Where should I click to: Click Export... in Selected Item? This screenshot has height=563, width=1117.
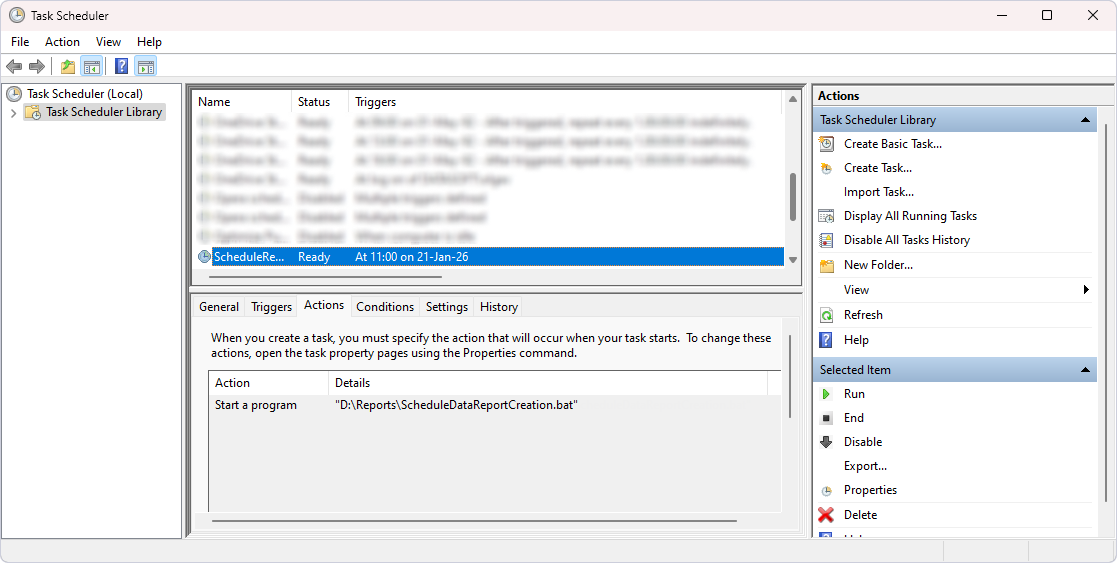point(865,466)
